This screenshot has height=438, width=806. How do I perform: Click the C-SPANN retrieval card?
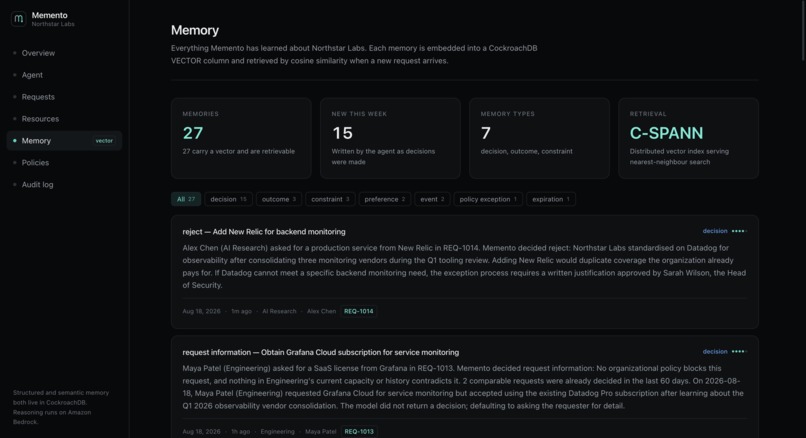pyautogui.click(x=688, y=138)
